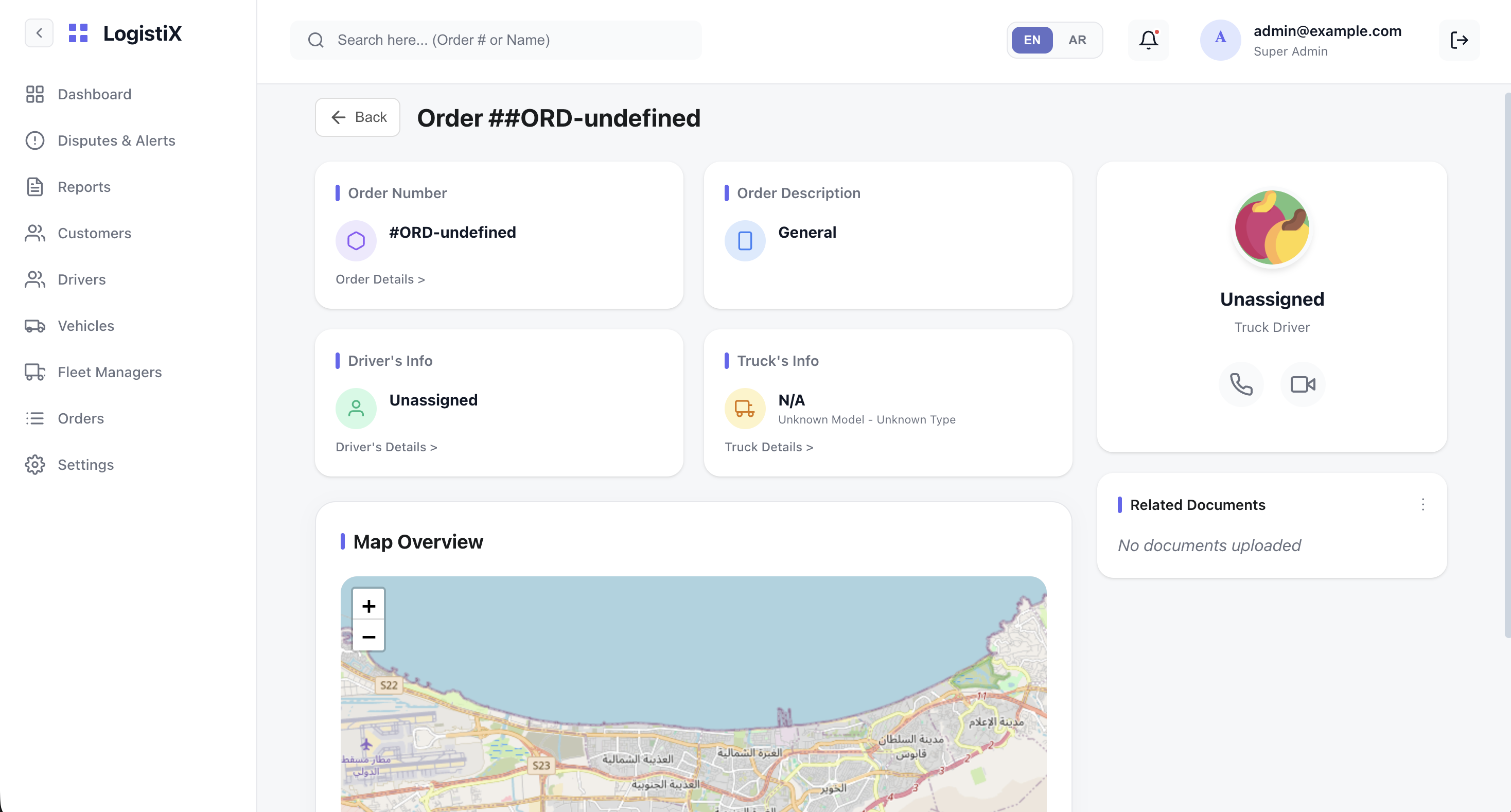Screen dimensions: 1511x812
Task: Click the search magnifier icon
Action: (316, 40)
